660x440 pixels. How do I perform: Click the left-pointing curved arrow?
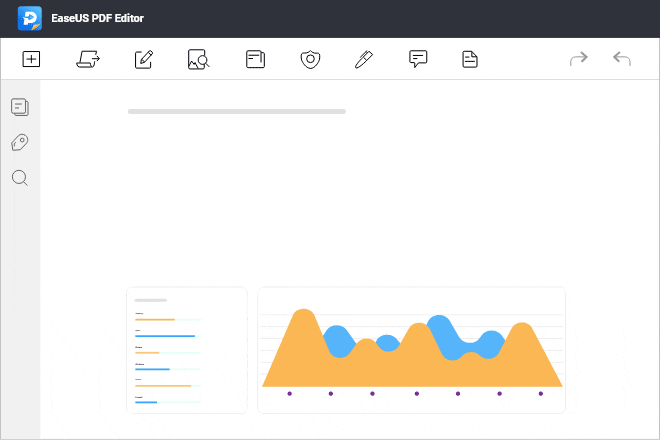(x=622, y=59)
